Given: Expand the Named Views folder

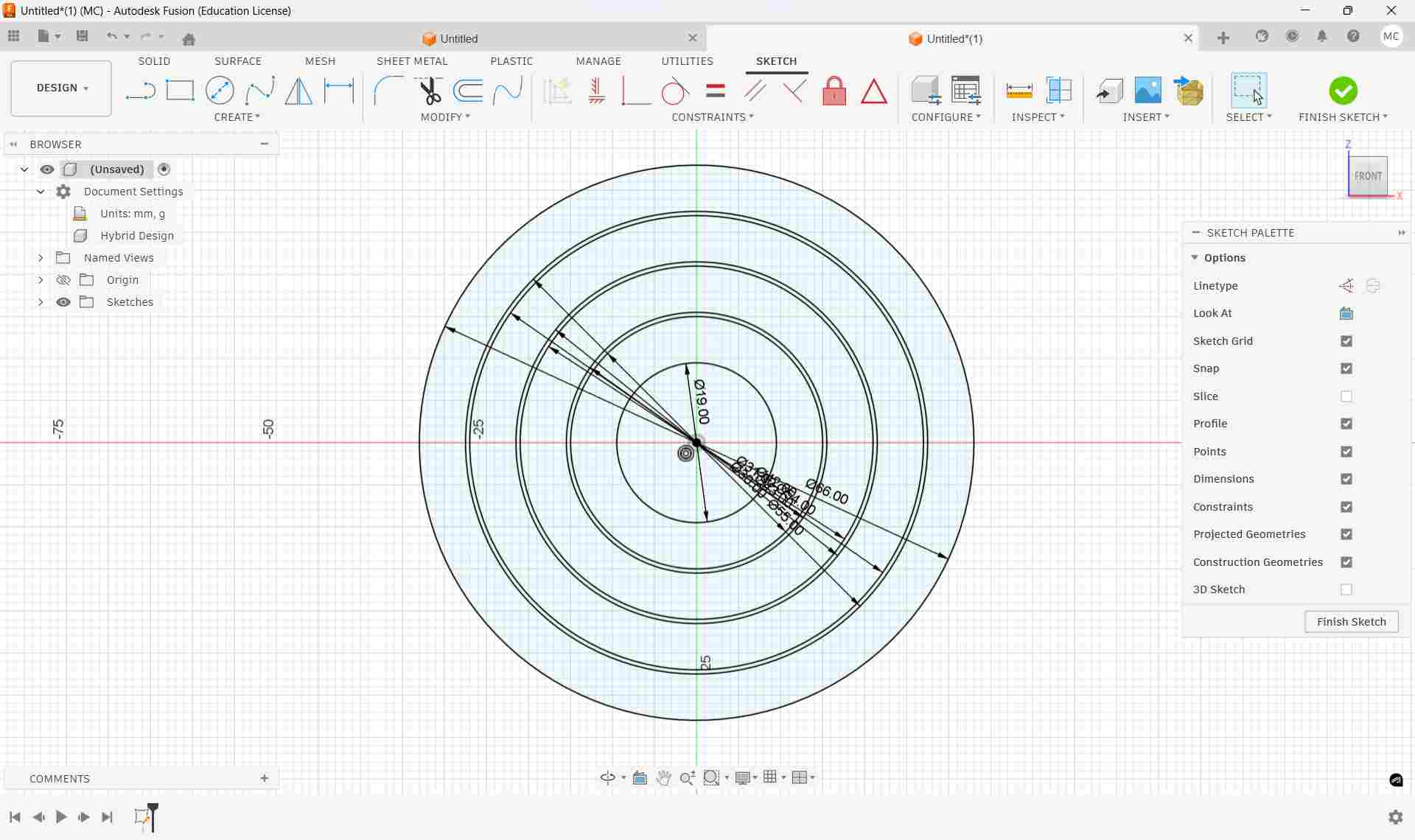Looking at the screenshot, I should coord(41,258).
